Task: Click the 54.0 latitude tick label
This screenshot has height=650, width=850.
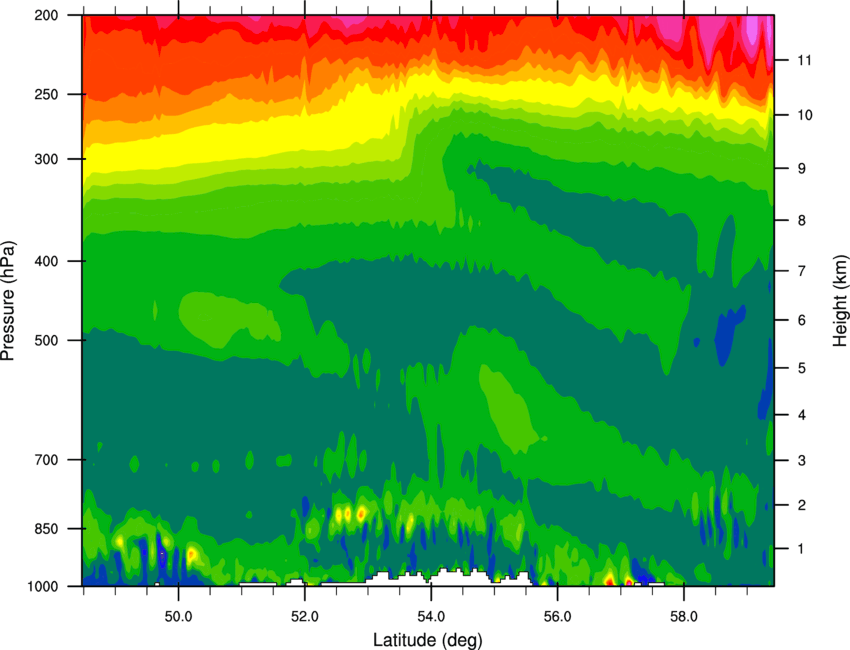Action: pos(431,616)
